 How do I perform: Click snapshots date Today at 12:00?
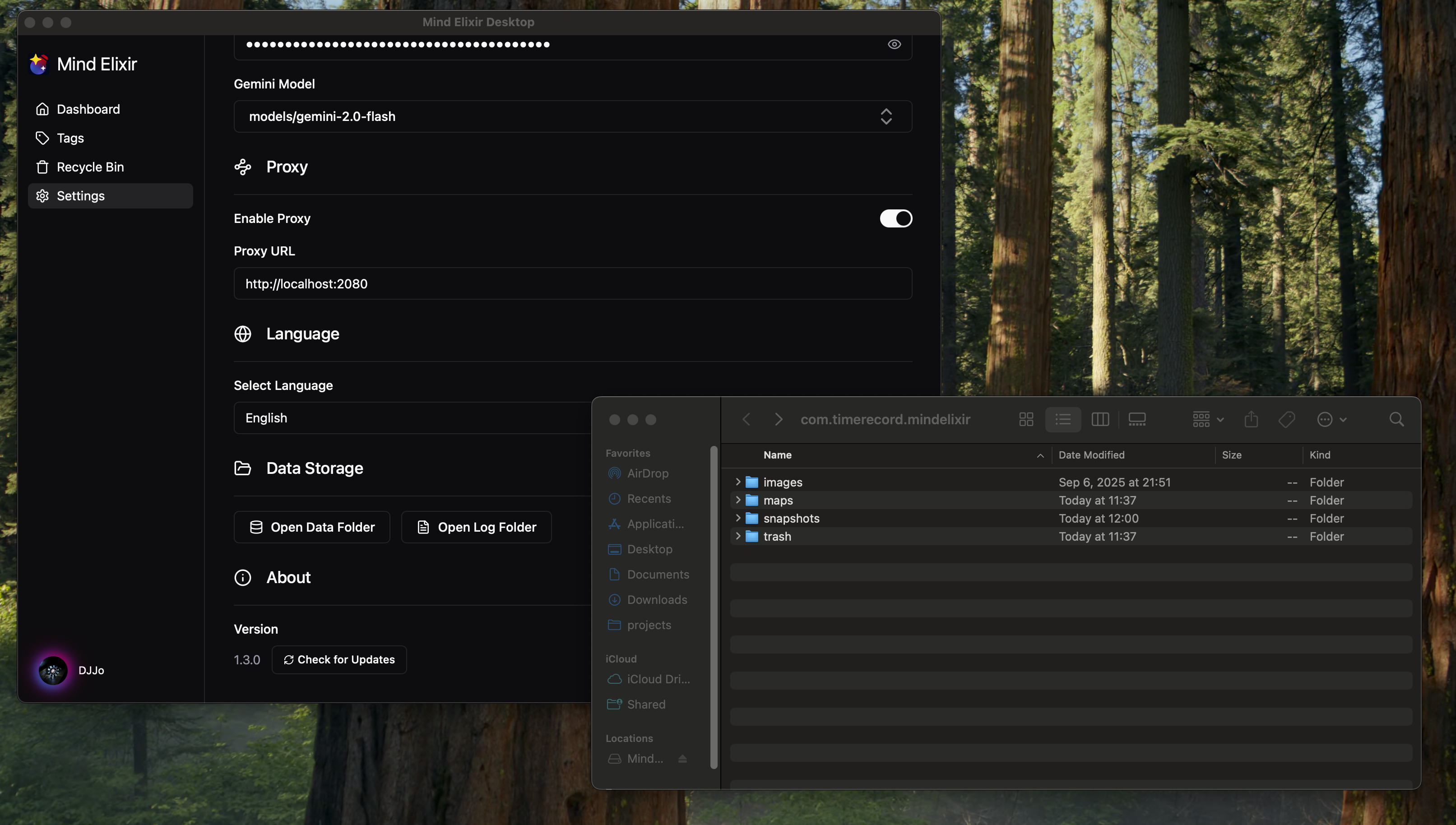pos(1099,519)
